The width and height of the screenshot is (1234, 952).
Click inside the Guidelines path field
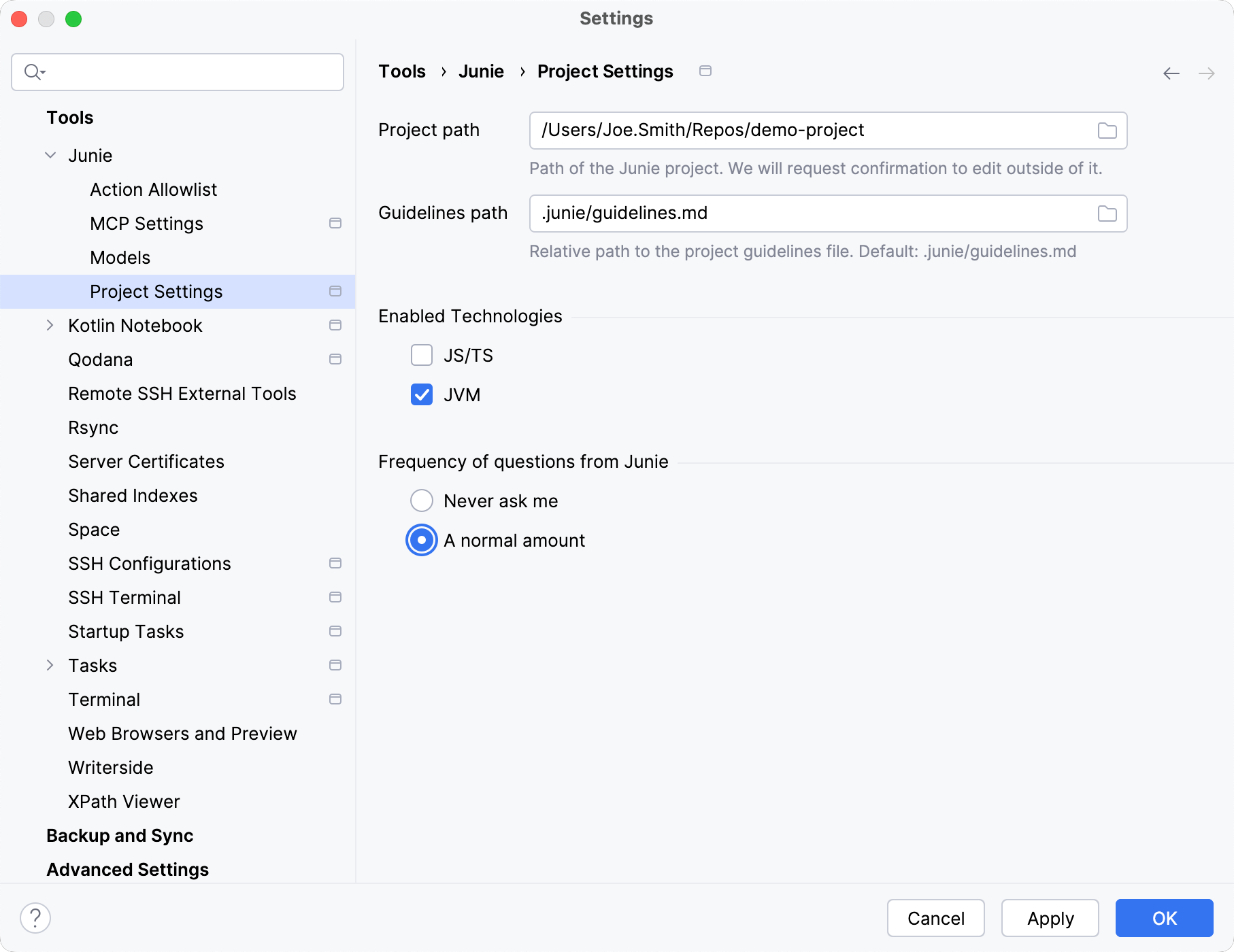[748, 213]
